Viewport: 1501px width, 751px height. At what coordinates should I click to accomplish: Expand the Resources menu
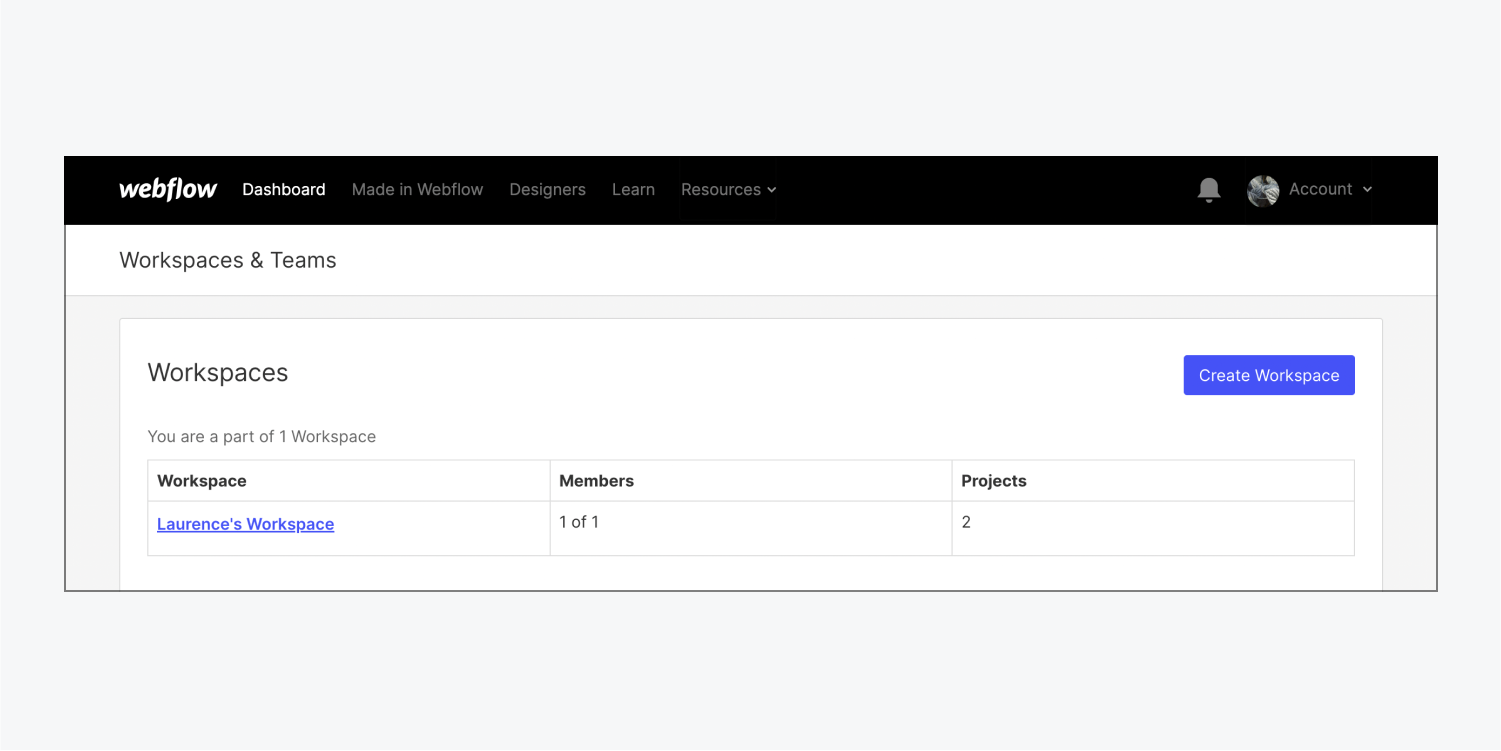(728, 189)
